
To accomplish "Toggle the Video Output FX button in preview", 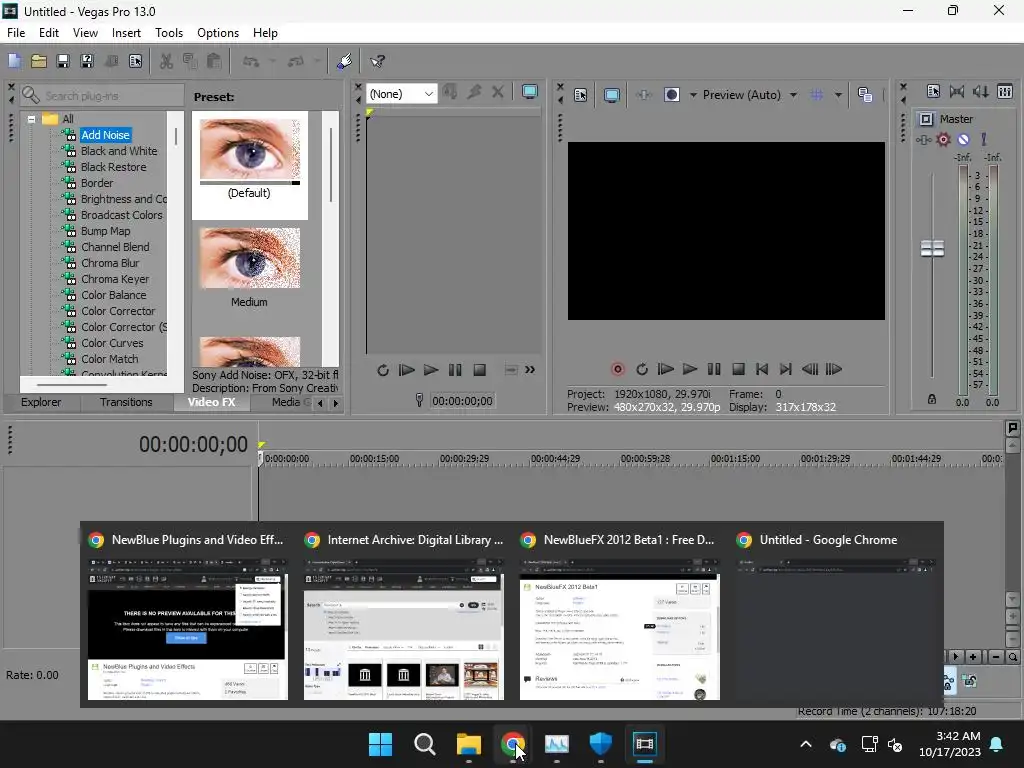I will tap(643, 95).
